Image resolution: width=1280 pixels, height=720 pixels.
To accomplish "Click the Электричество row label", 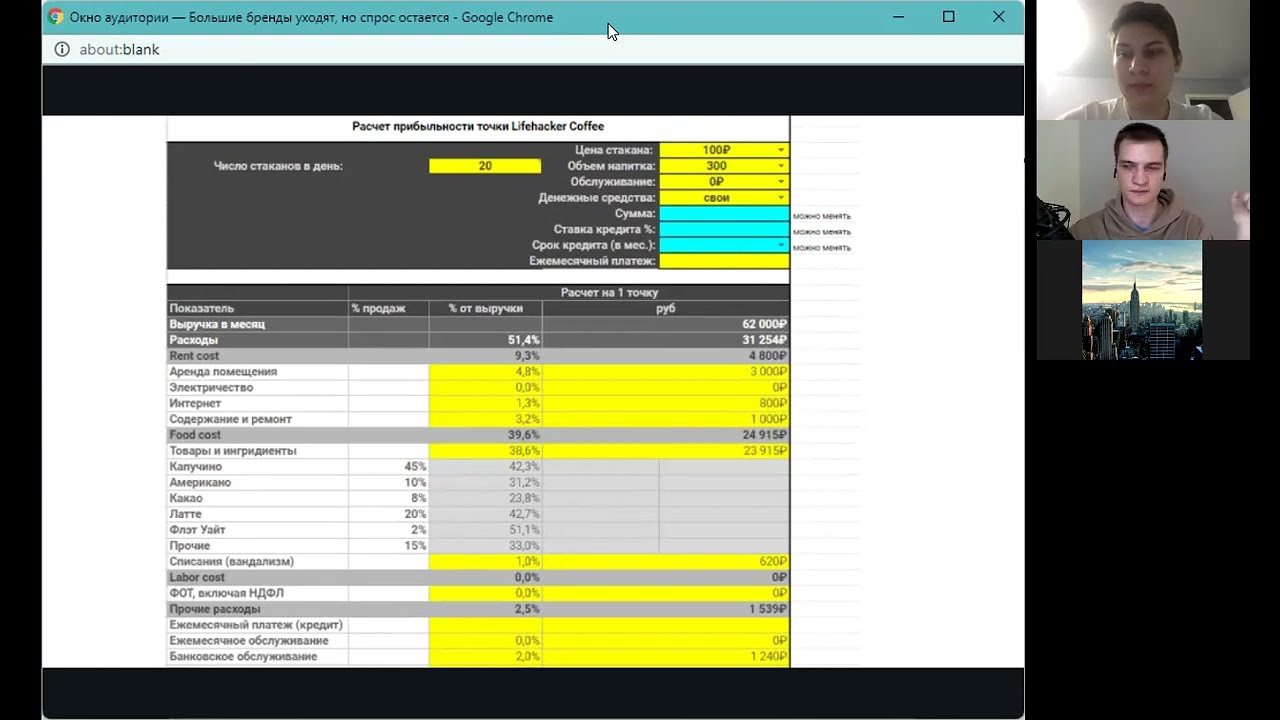I will pyautogui.click(x=211, y=388).
